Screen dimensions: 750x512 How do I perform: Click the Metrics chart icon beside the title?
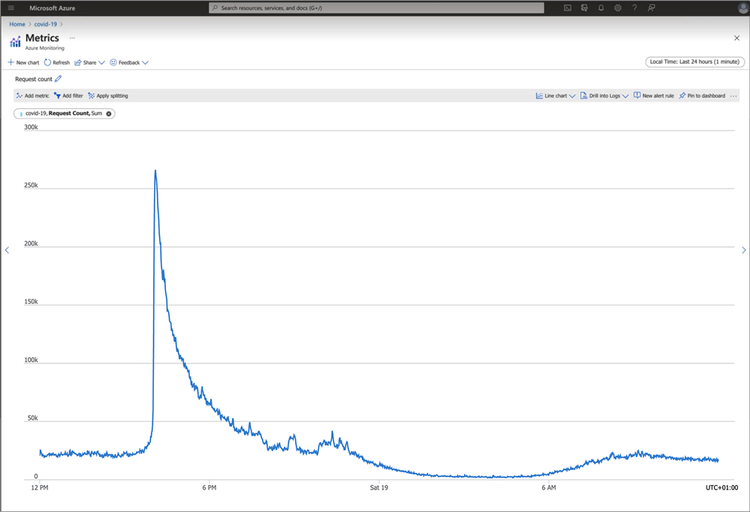click(x=15, y=42)
